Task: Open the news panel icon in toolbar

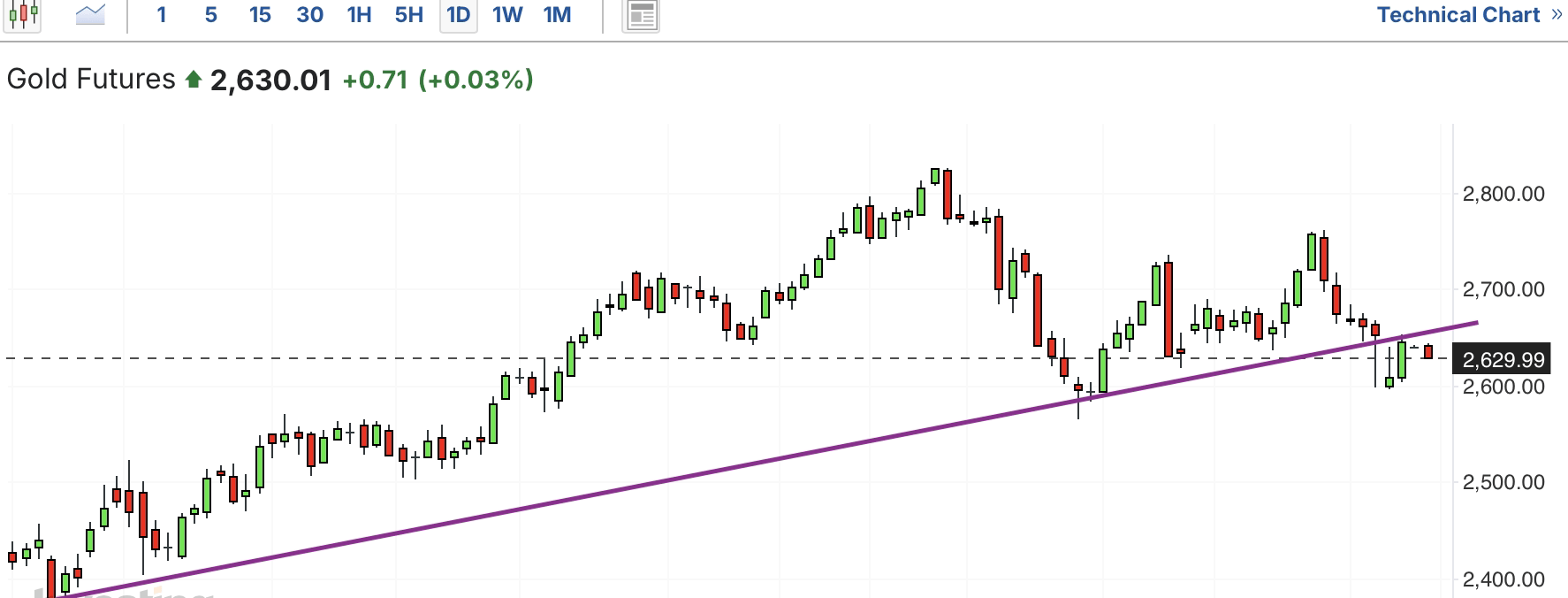Action: (641, 15)
